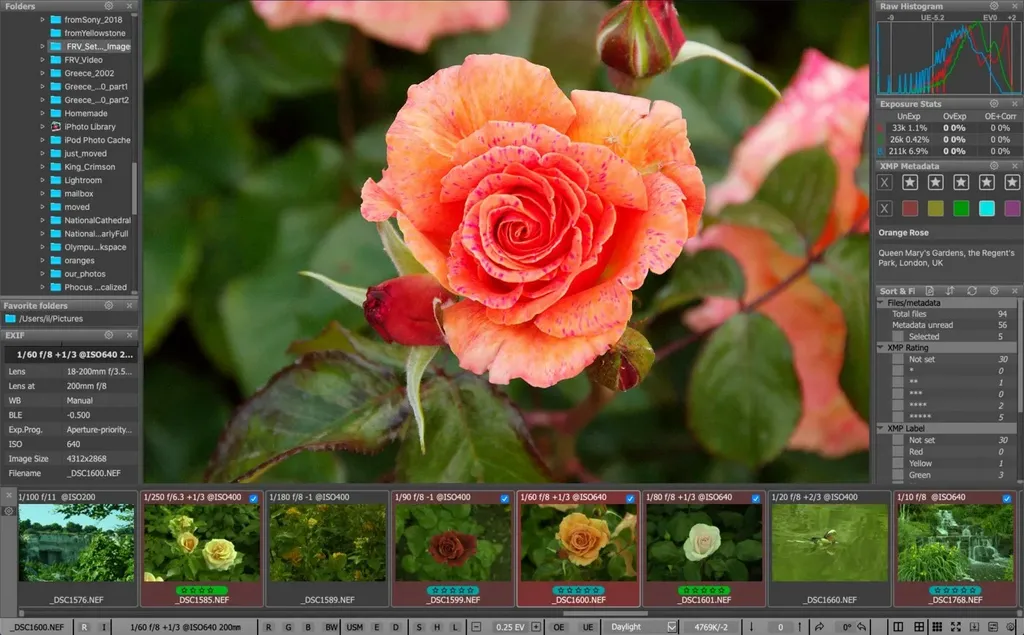Click the rotate clockwise arrow icon
The height and width of the screenshot is (635, 1024).
(819, 627)
